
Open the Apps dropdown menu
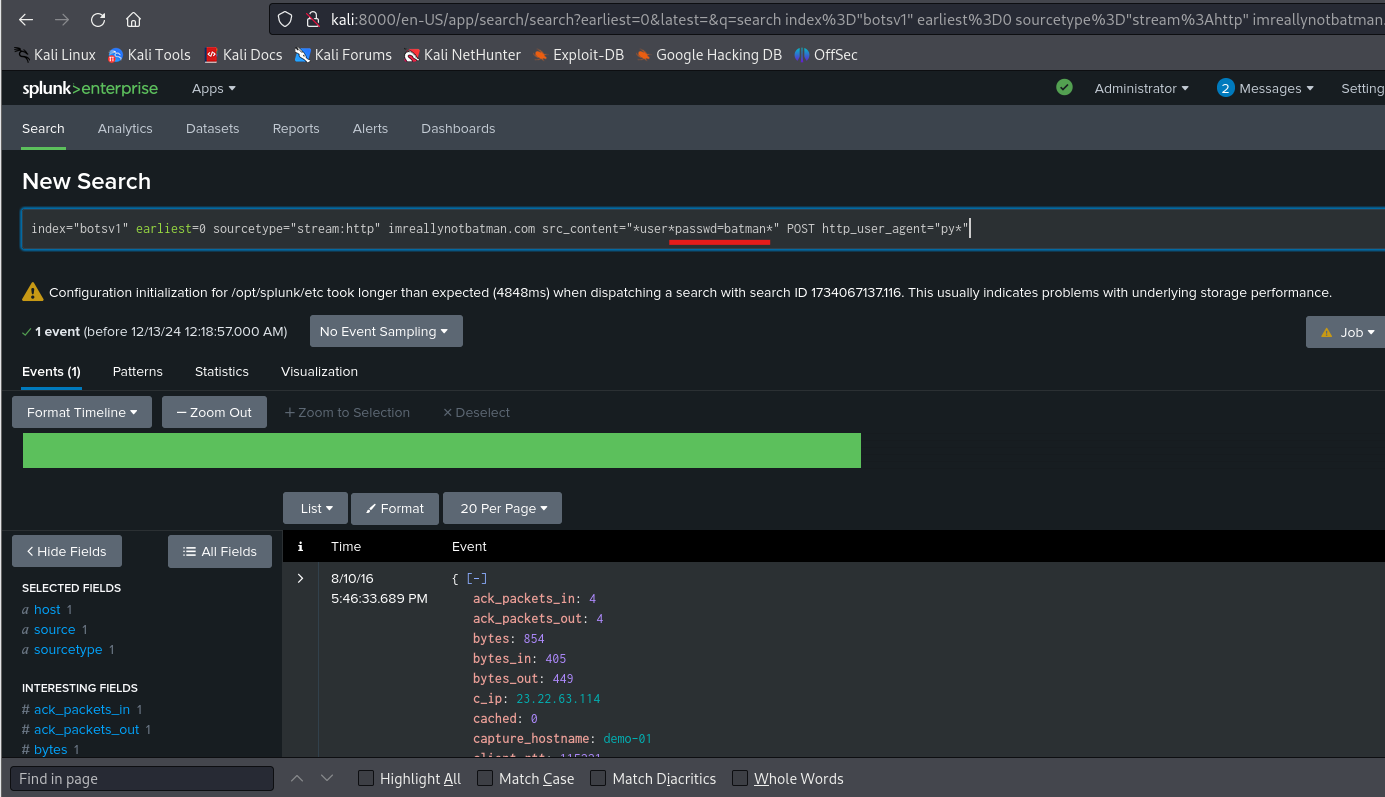[214, 88]
